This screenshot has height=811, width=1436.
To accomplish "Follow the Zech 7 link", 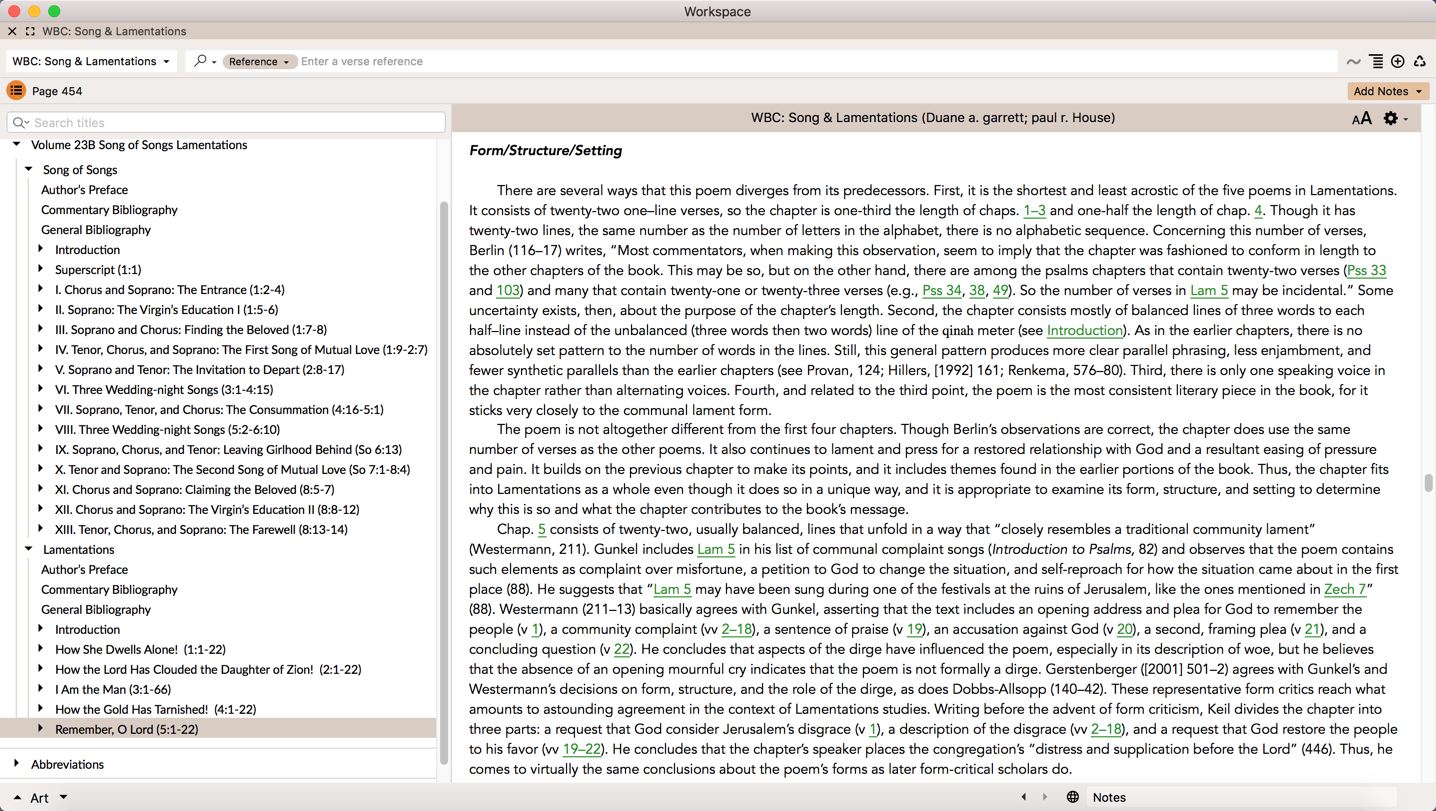I will [x=1345, y=589].
